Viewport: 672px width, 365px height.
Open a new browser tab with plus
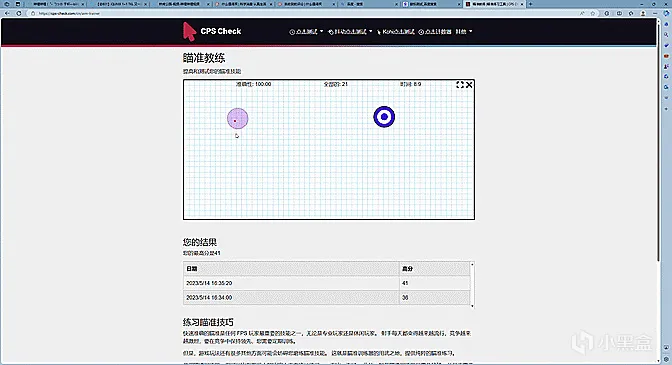tap(531, 4)
